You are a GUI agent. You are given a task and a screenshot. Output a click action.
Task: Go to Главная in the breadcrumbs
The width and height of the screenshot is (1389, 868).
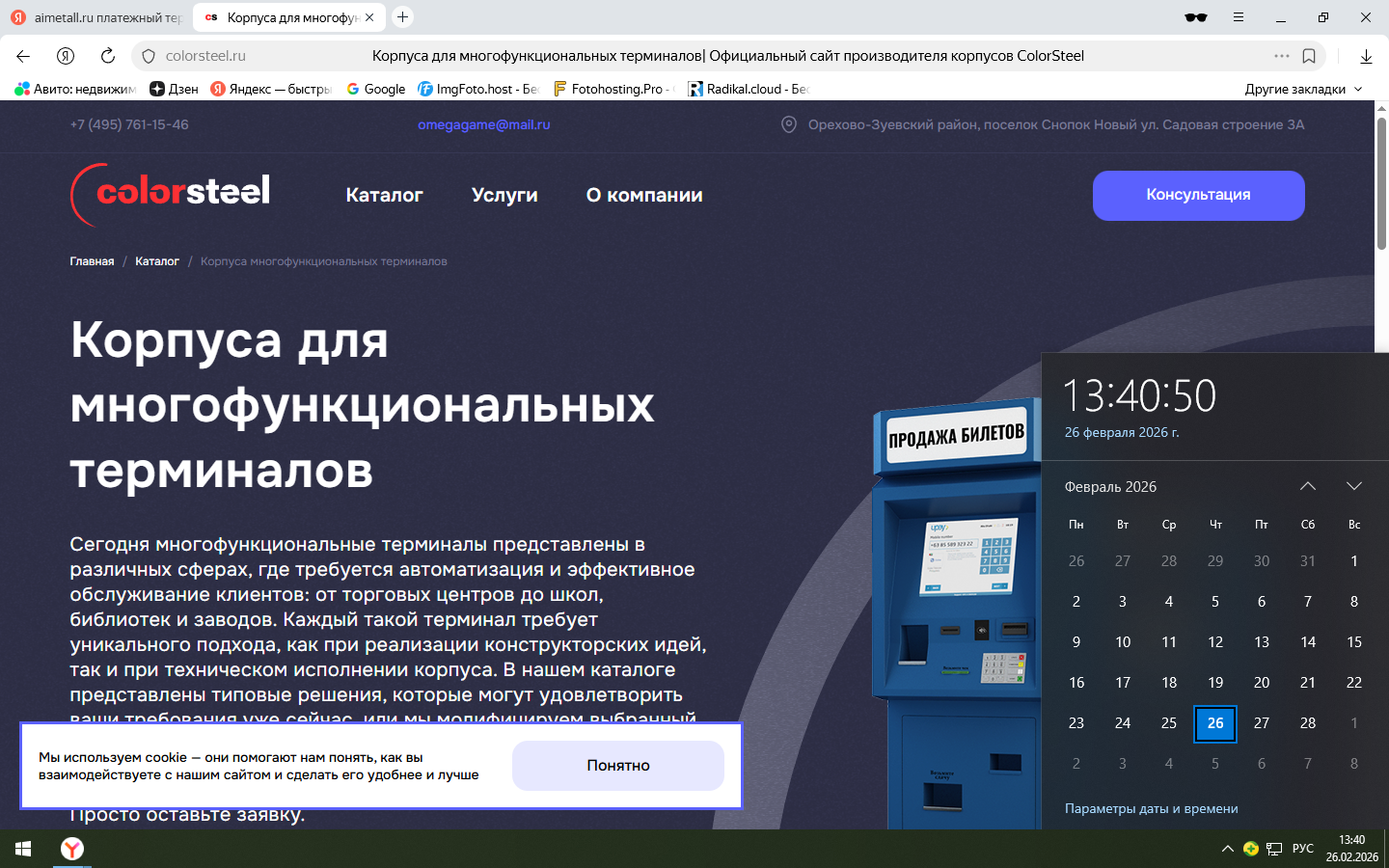[x=92, y=261]
